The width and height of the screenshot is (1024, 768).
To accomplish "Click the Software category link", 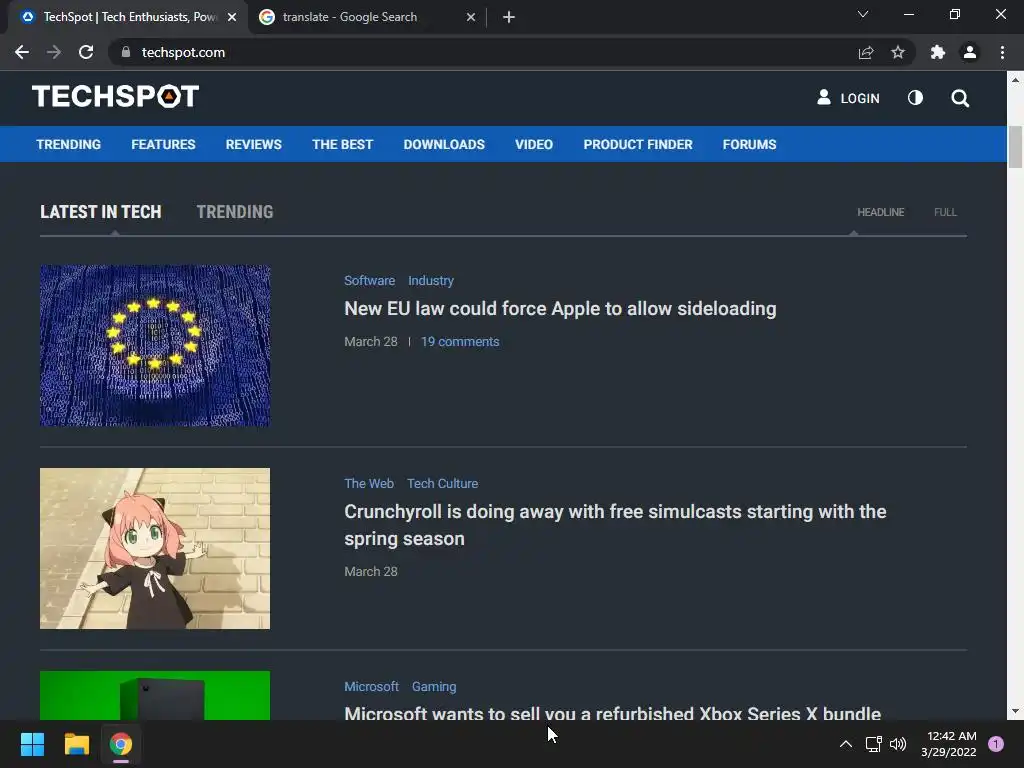I will pyautogui.click(x=370, y=280).
